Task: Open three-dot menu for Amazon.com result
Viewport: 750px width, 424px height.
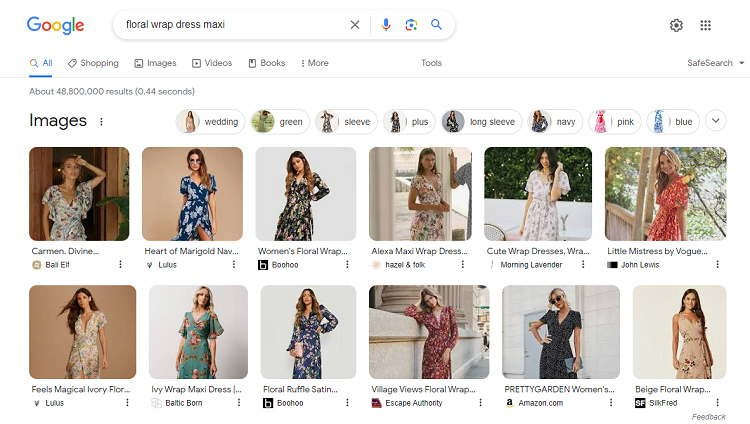Action: coord(611,402)
